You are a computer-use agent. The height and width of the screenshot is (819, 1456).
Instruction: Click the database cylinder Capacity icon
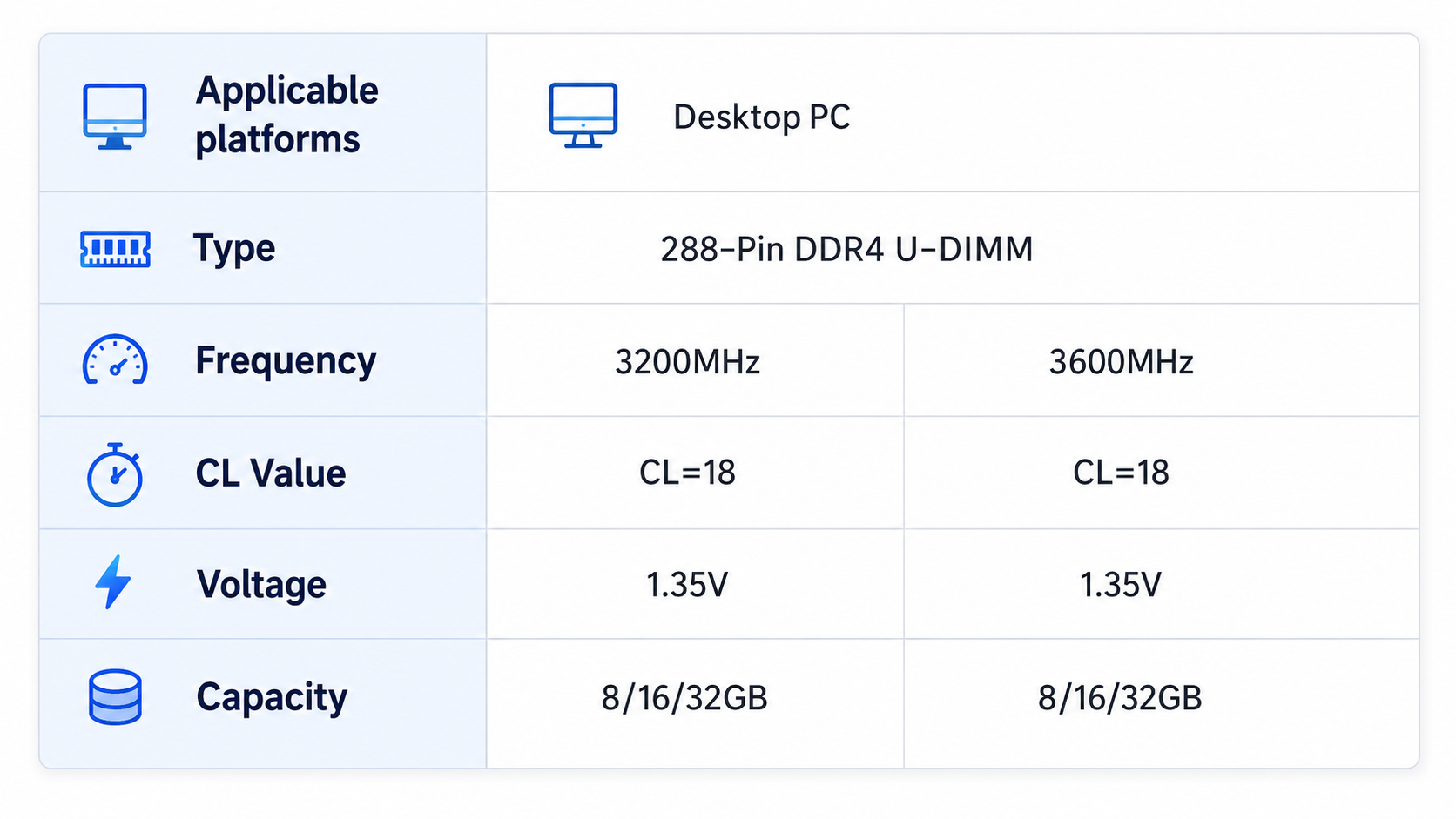(115, 697)
